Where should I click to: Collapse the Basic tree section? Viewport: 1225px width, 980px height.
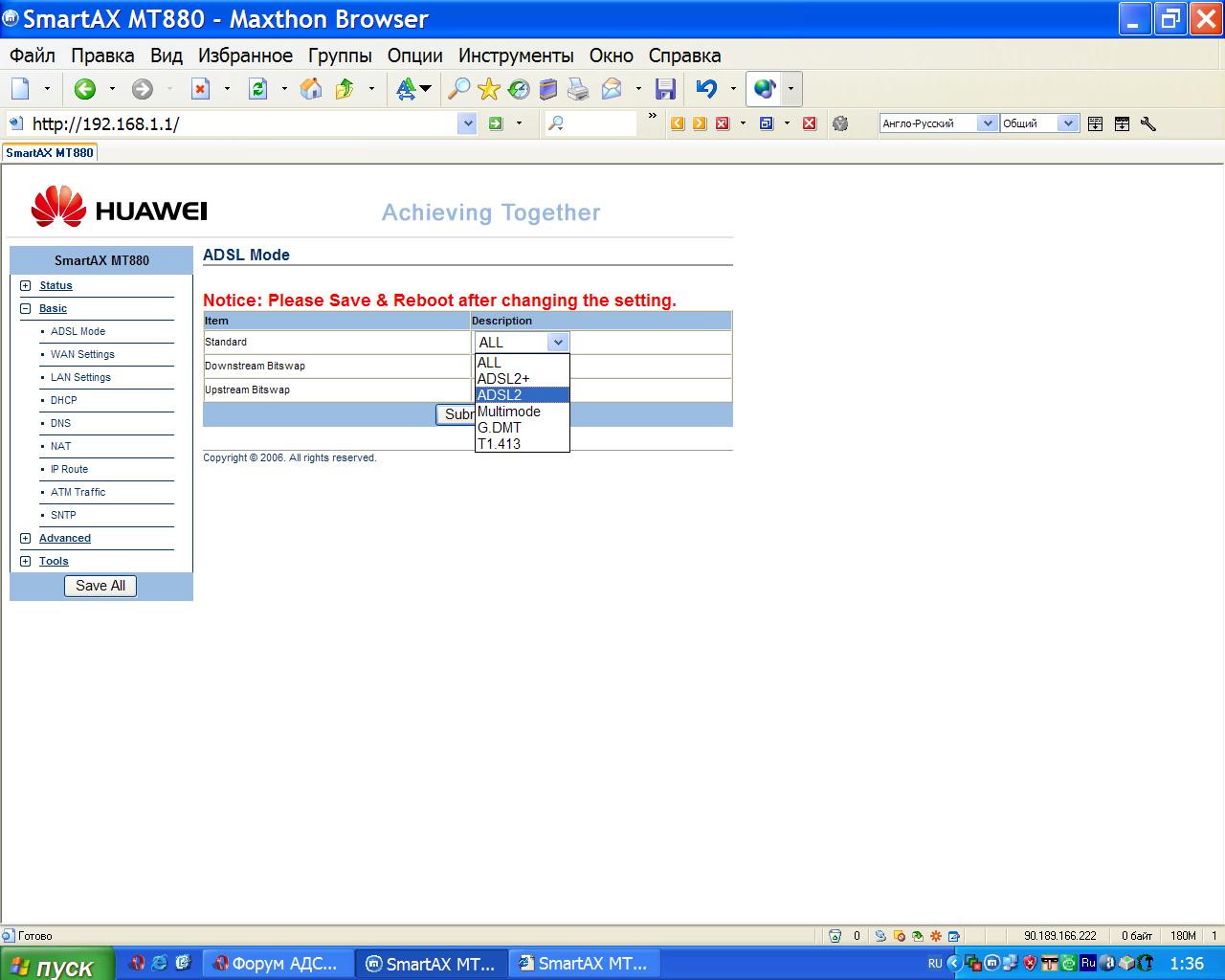pos(26,308)
